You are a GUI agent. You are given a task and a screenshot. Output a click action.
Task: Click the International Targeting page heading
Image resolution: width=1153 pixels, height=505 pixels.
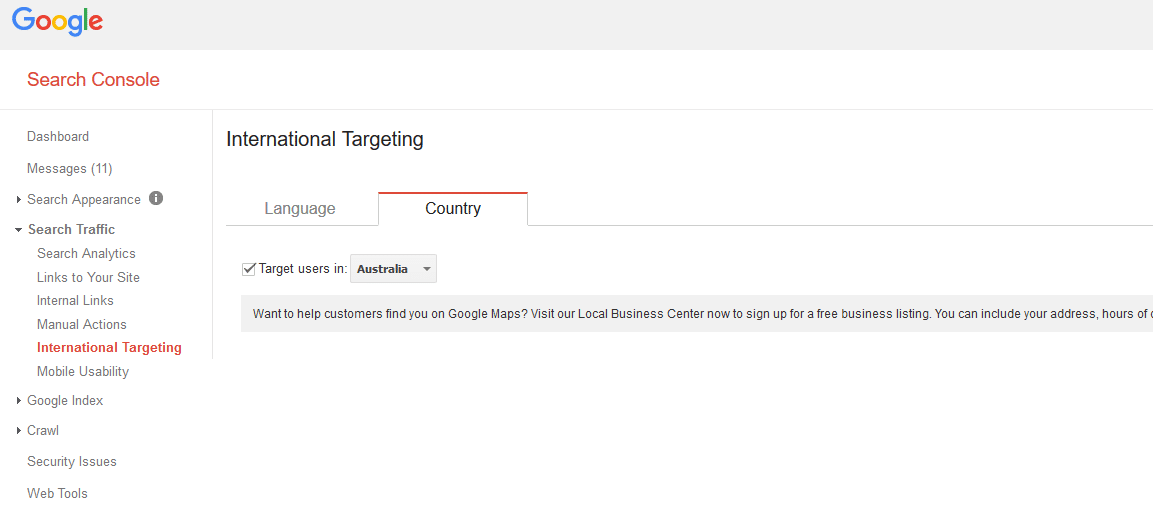tap(325, 139)
